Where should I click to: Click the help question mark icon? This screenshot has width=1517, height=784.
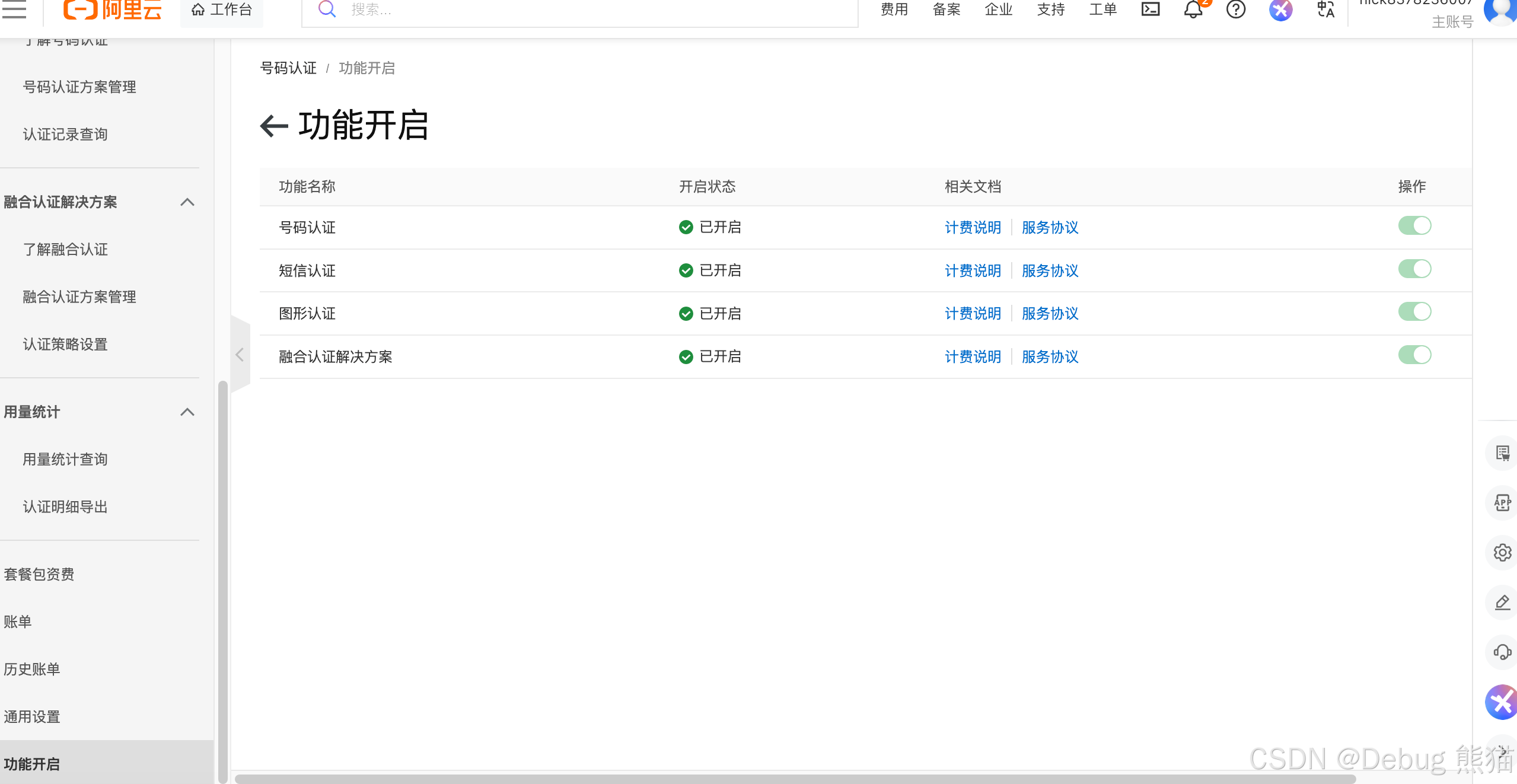(x=1235, y=9)
